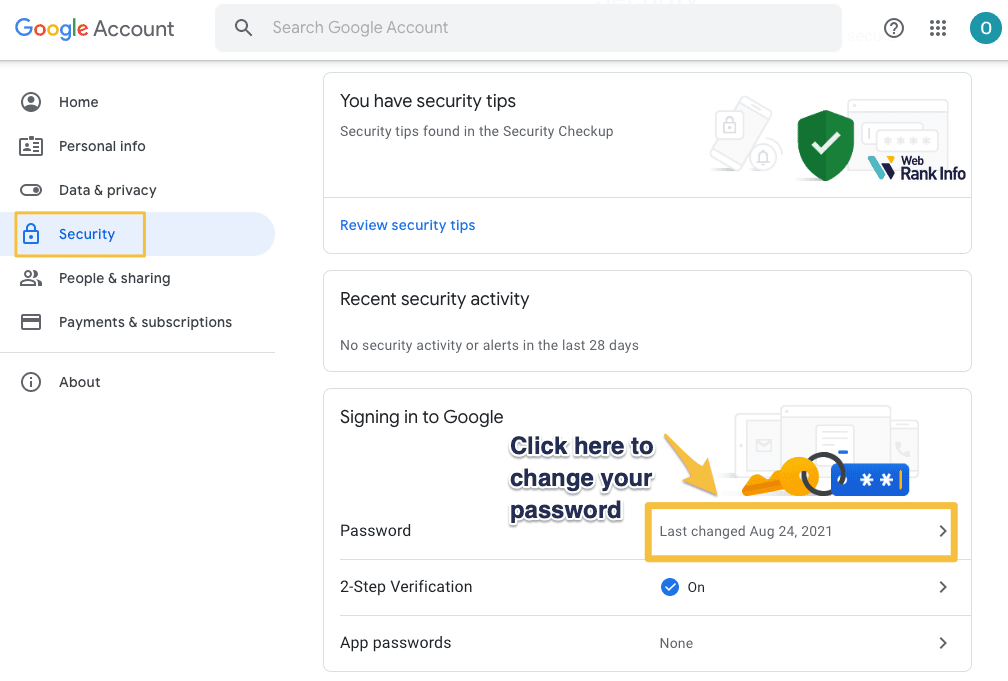
Task: Open the account profile avatar
Action: (x=985, y=28)
